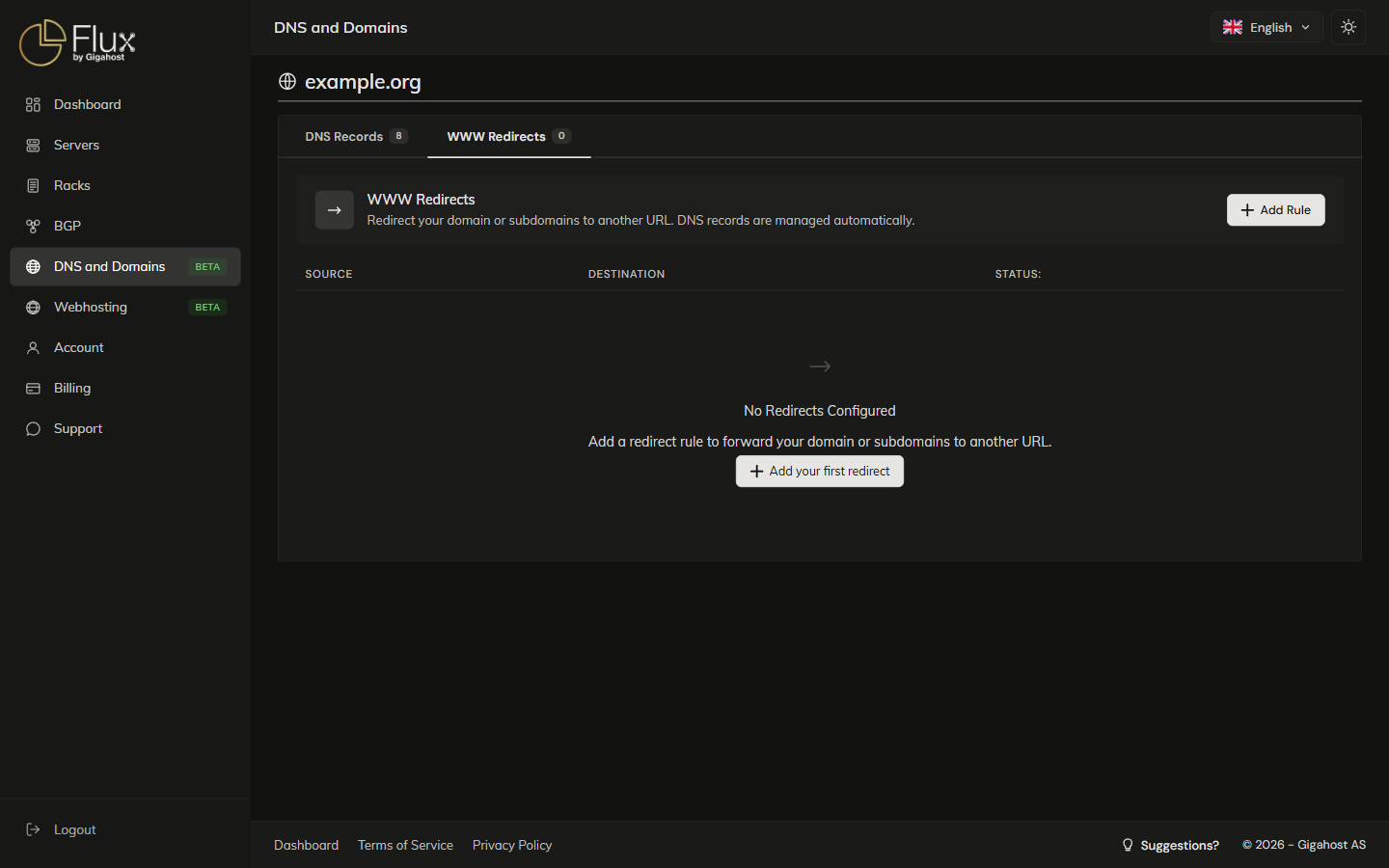Screen dimensions: 1389x868
Task: Click the BETA badge next to Webhosting
Action: [x=207, y=307]
